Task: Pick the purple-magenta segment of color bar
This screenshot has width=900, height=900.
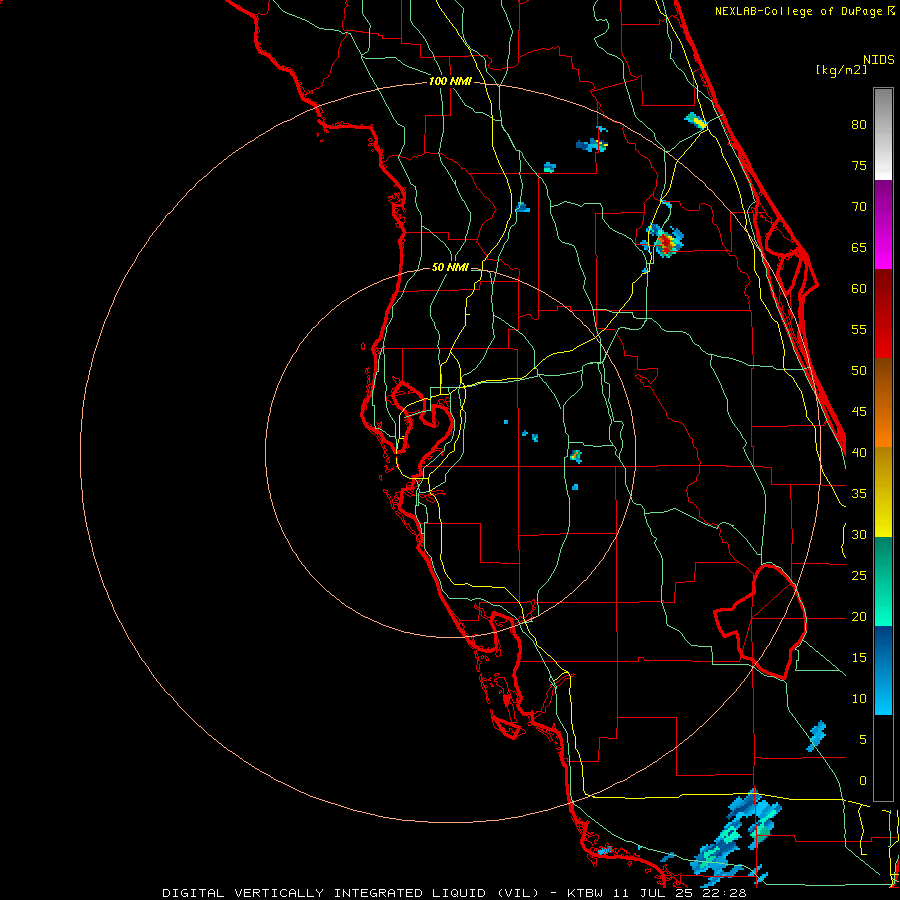Action: pyautogui.click(x=883, y=225)
